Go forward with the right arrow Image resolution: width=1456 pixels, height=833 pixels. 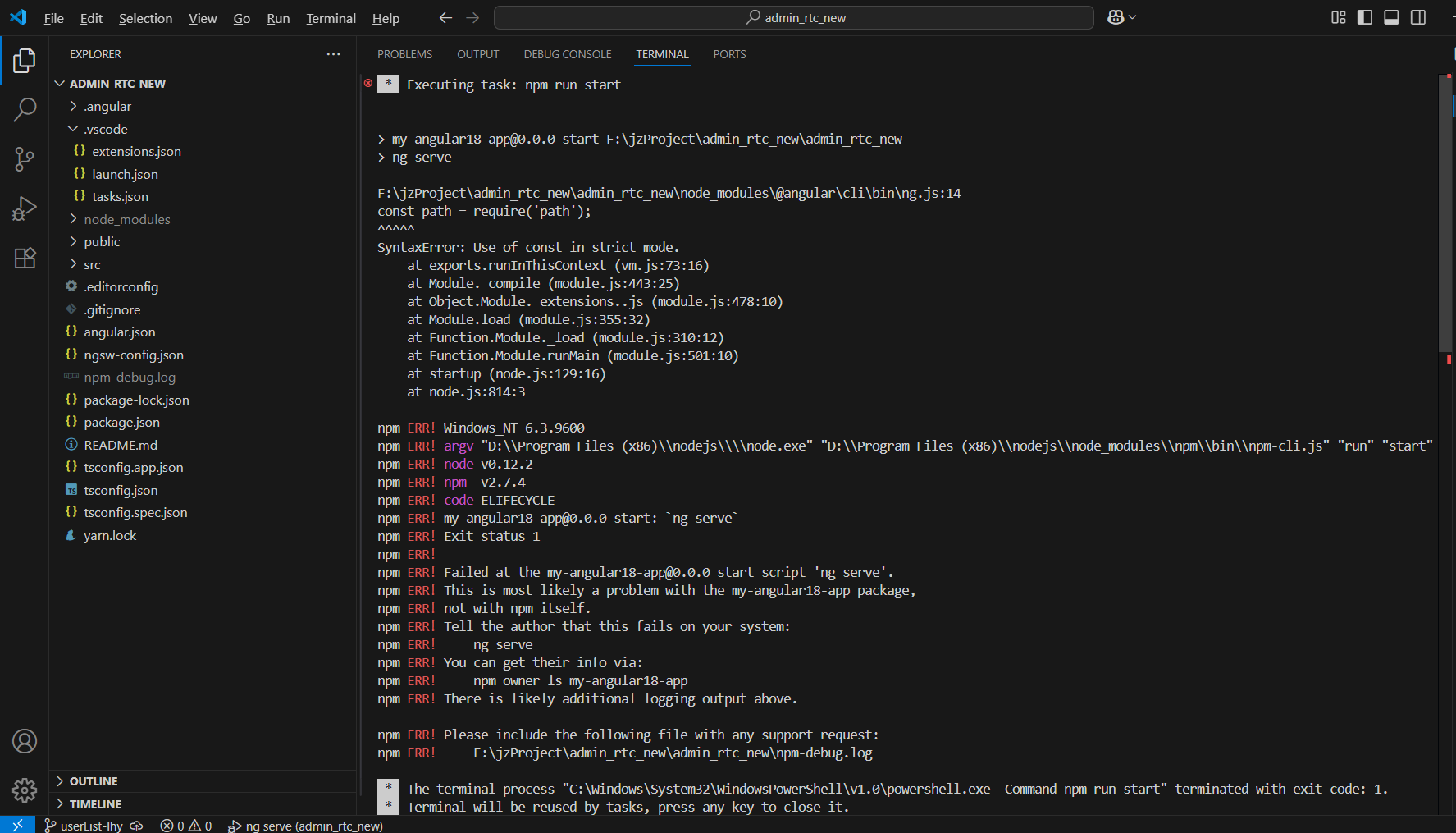(472, 17)
